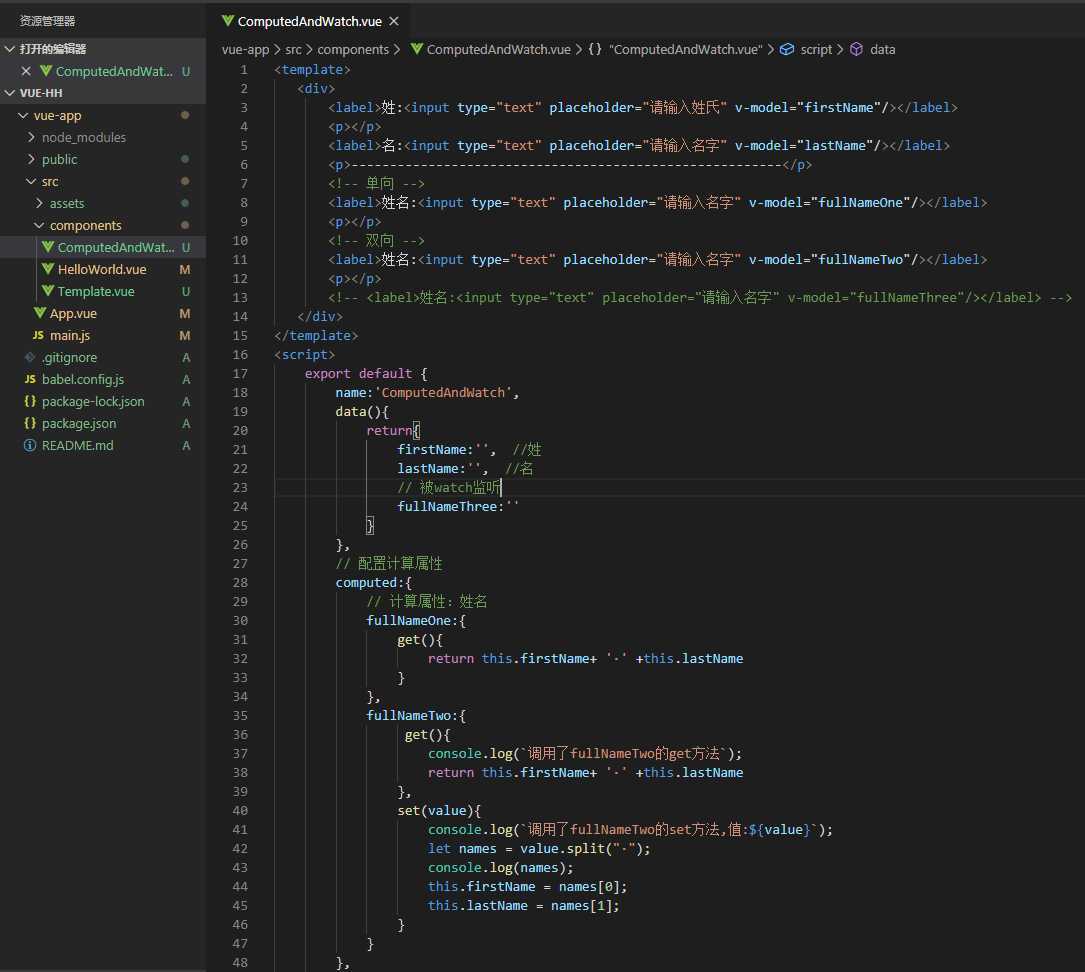Click the 资源管理器 panel title
The width and height of the screenshot is (1085, 972).
tap(47, 21)
